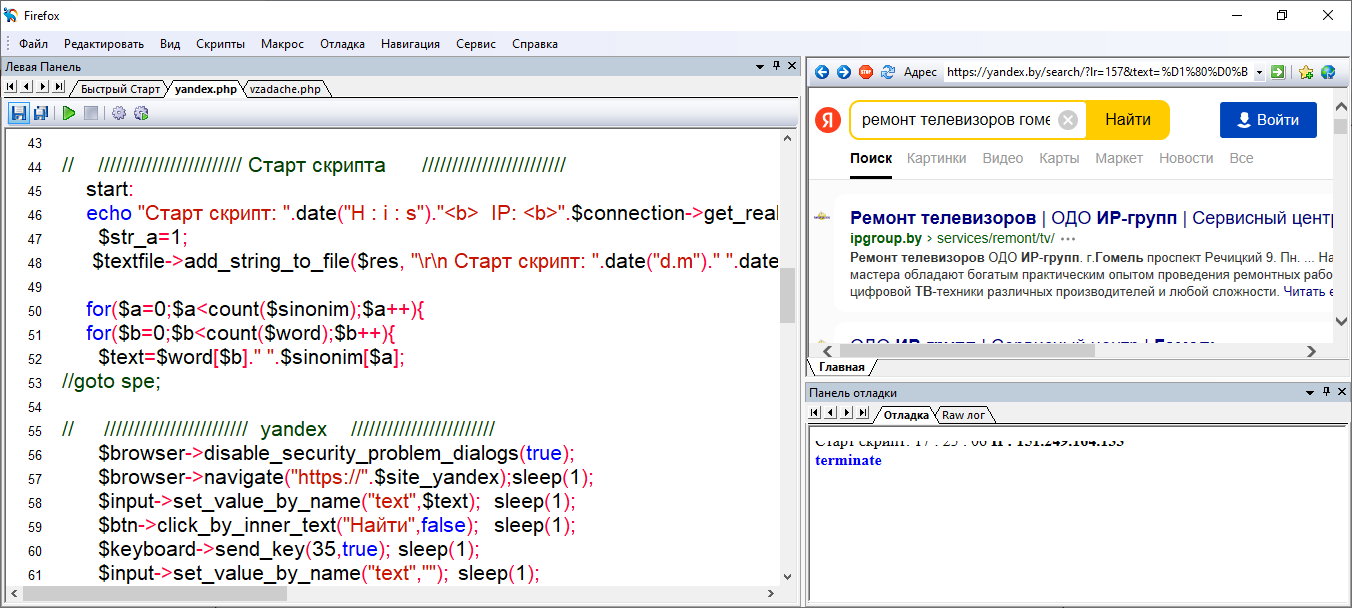The height and width of the screenshot is (608, 1352).
Task: Toggle the pin on Панель отладки
Action: coord(1326,393)
